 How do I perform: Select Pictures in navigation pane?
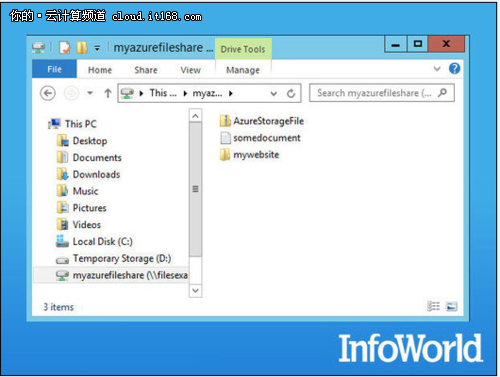[x=89, y=208]
